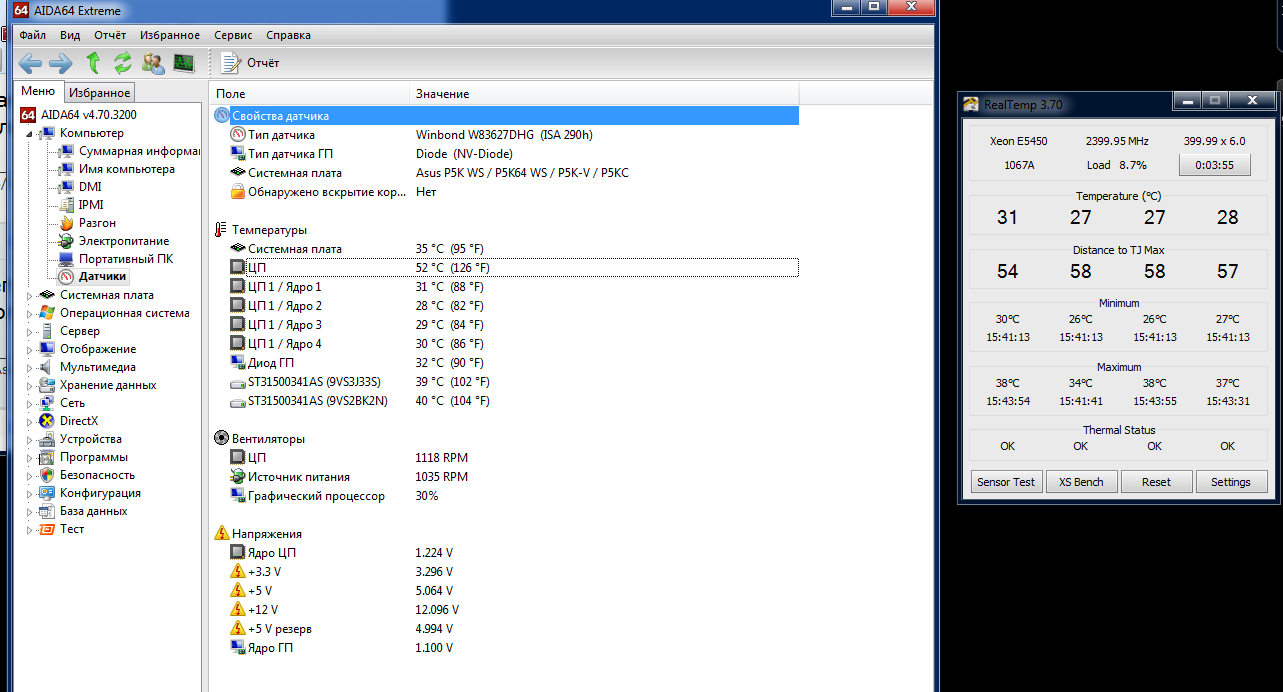Click the RealTemp 3.70 title bar icon
1283x692 pixels.
point(971,104)
